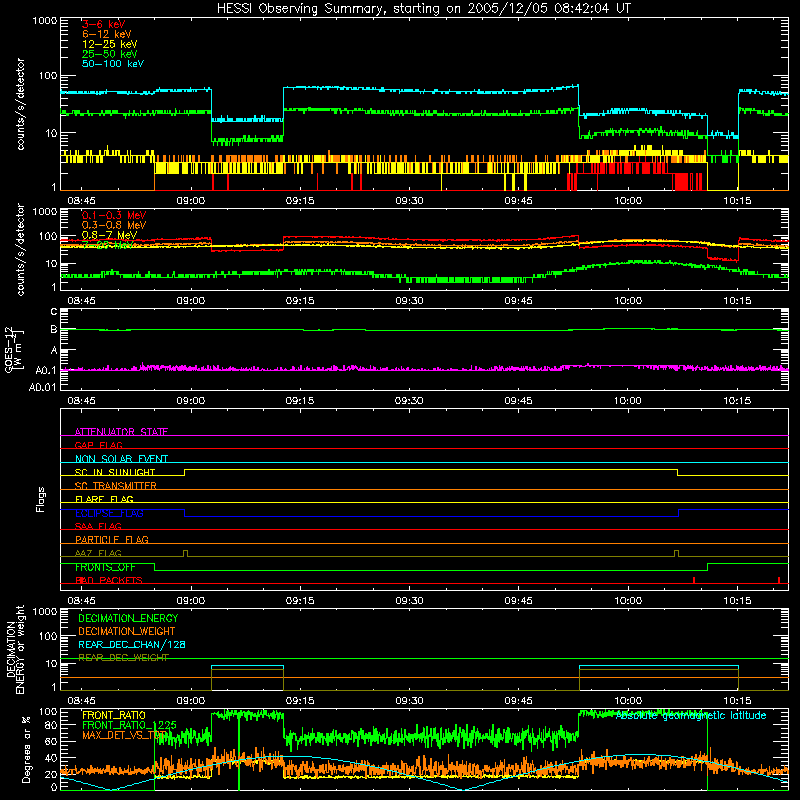Click the REAR_DEC_WEIGHT legend label

coord(123,658)
